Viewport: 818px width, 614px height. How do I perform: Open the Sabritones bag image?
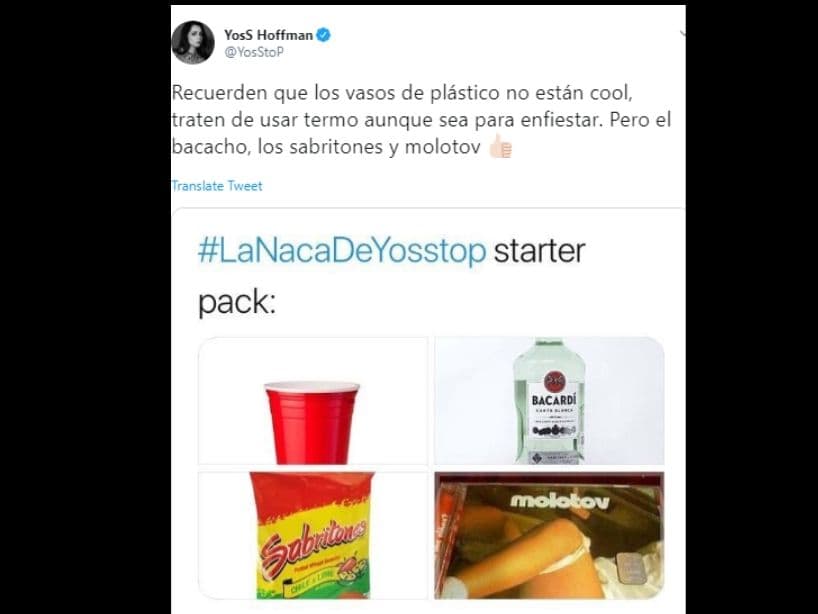(312, 535)
